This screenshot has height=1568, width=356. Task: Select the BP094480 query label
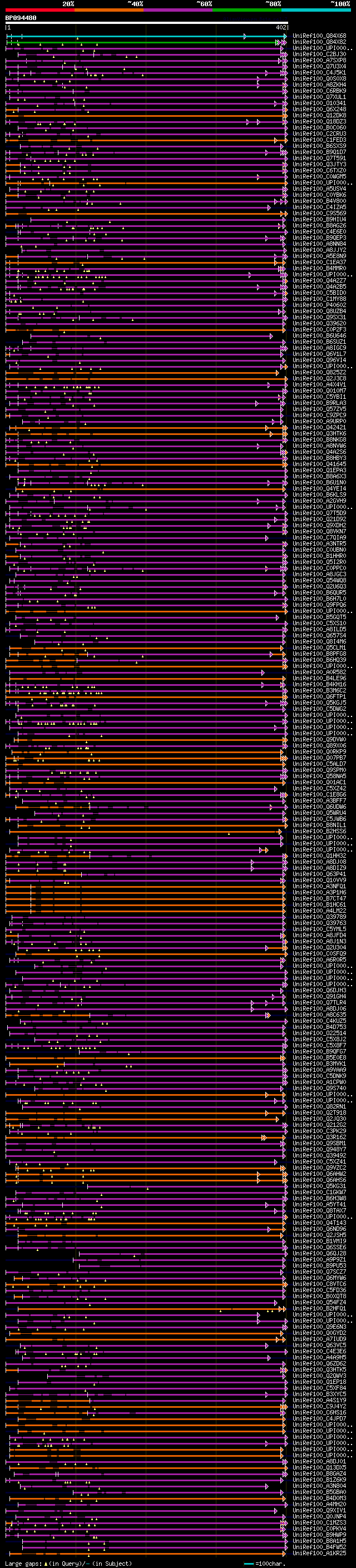tap(21, 18)
